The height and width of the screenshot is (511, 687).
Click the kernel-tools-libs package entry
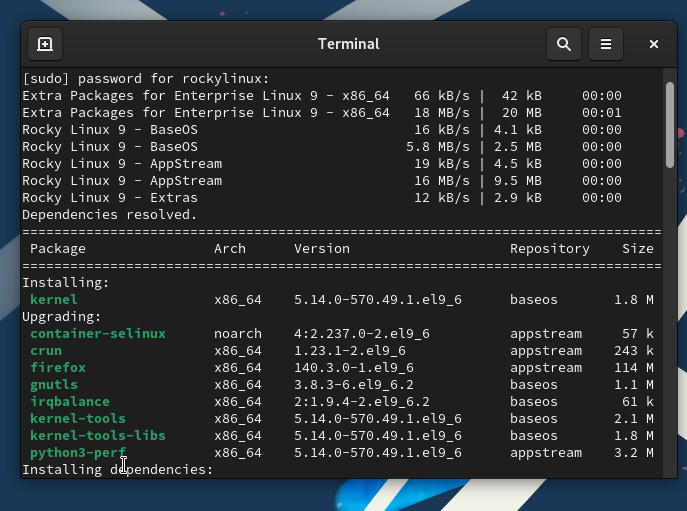pyautogui.click(x=98, y=436)
